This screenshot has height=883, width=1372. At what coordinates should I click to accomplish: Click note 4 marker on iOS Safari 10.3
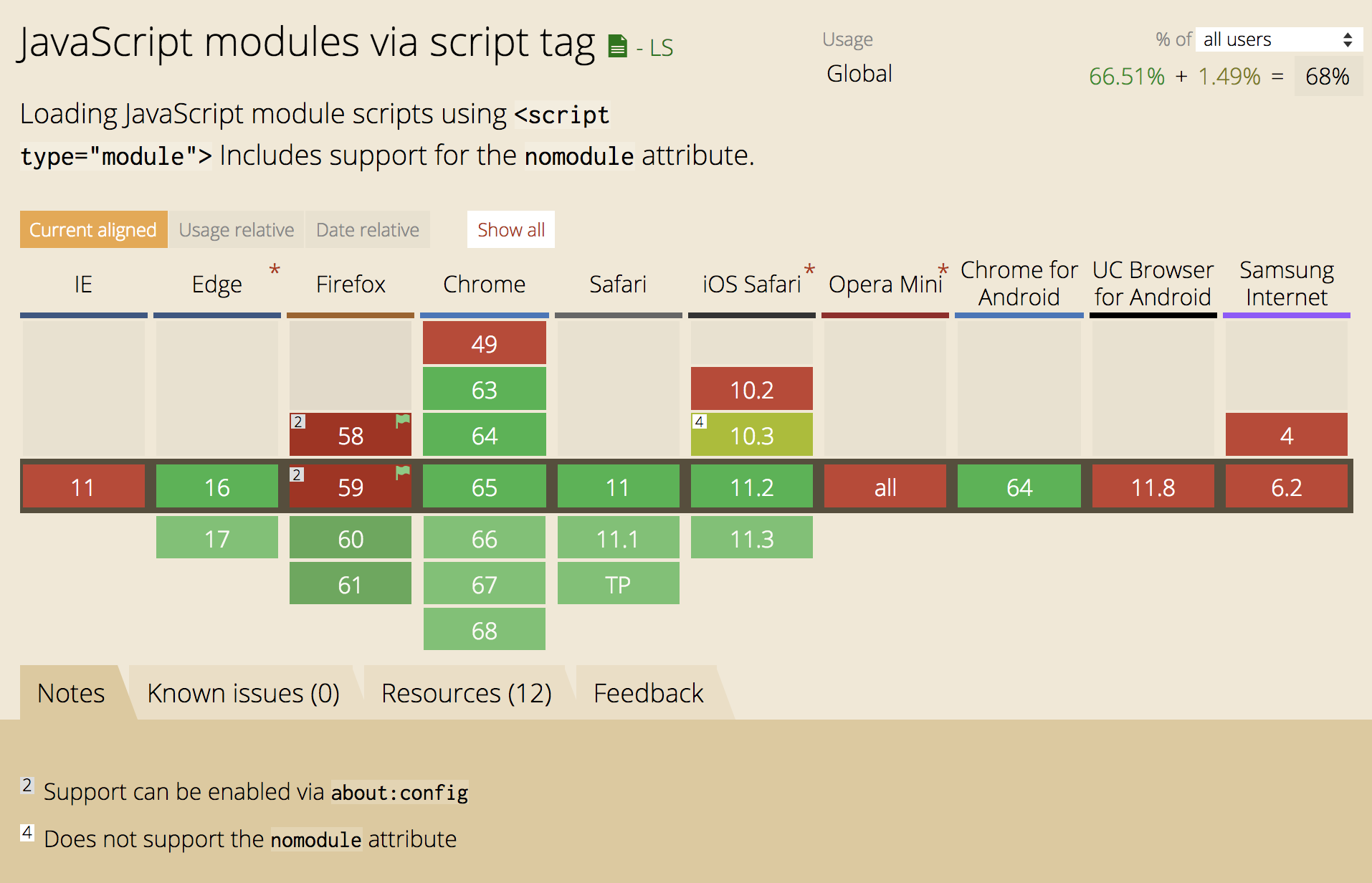(699, 421)
